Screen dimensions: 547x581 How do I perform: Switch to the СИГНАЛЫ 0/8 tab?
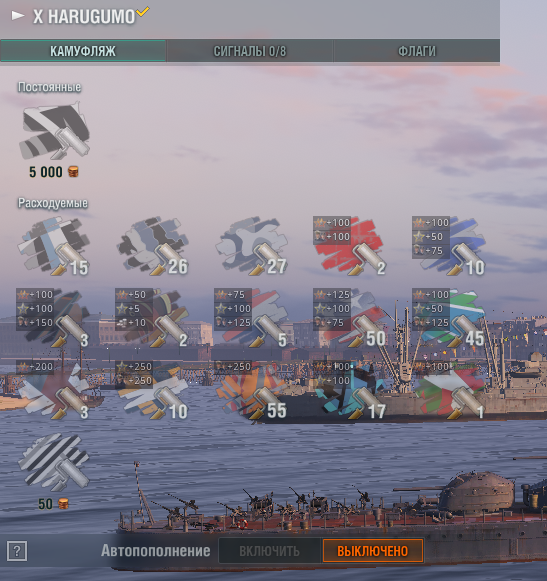(250, 51)
